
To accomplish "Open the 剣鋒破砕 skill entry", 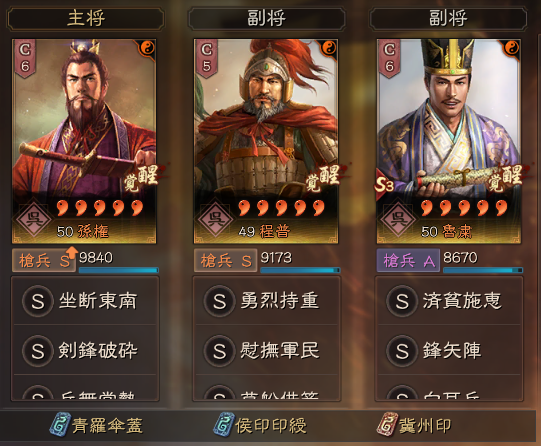I will [x=85, y=350].
